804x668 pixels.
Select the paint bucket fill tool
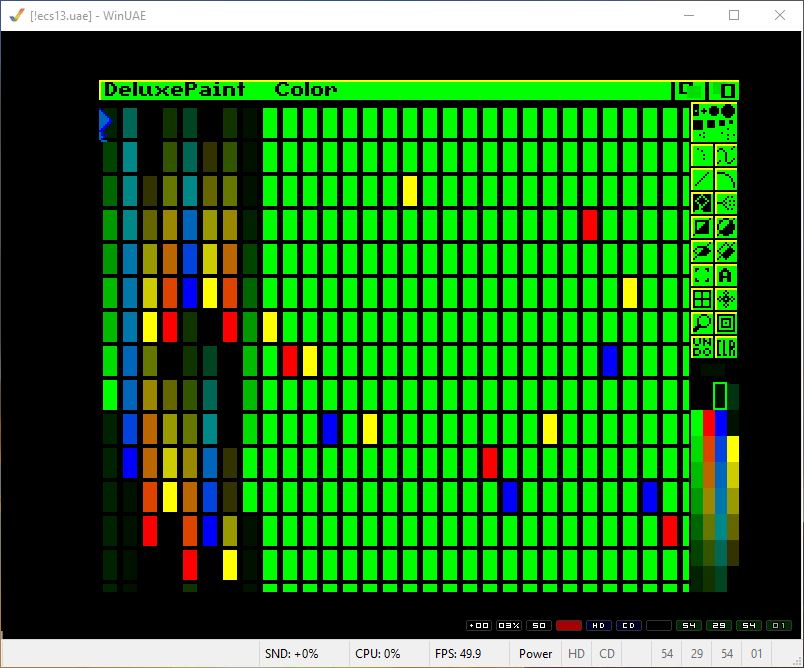tap(702, 203)
